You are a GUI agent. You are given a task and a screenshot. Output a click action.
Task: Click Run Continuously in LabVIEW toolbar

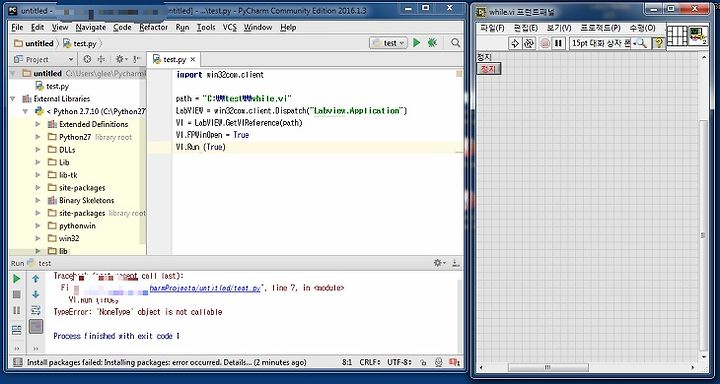point(529,43)
